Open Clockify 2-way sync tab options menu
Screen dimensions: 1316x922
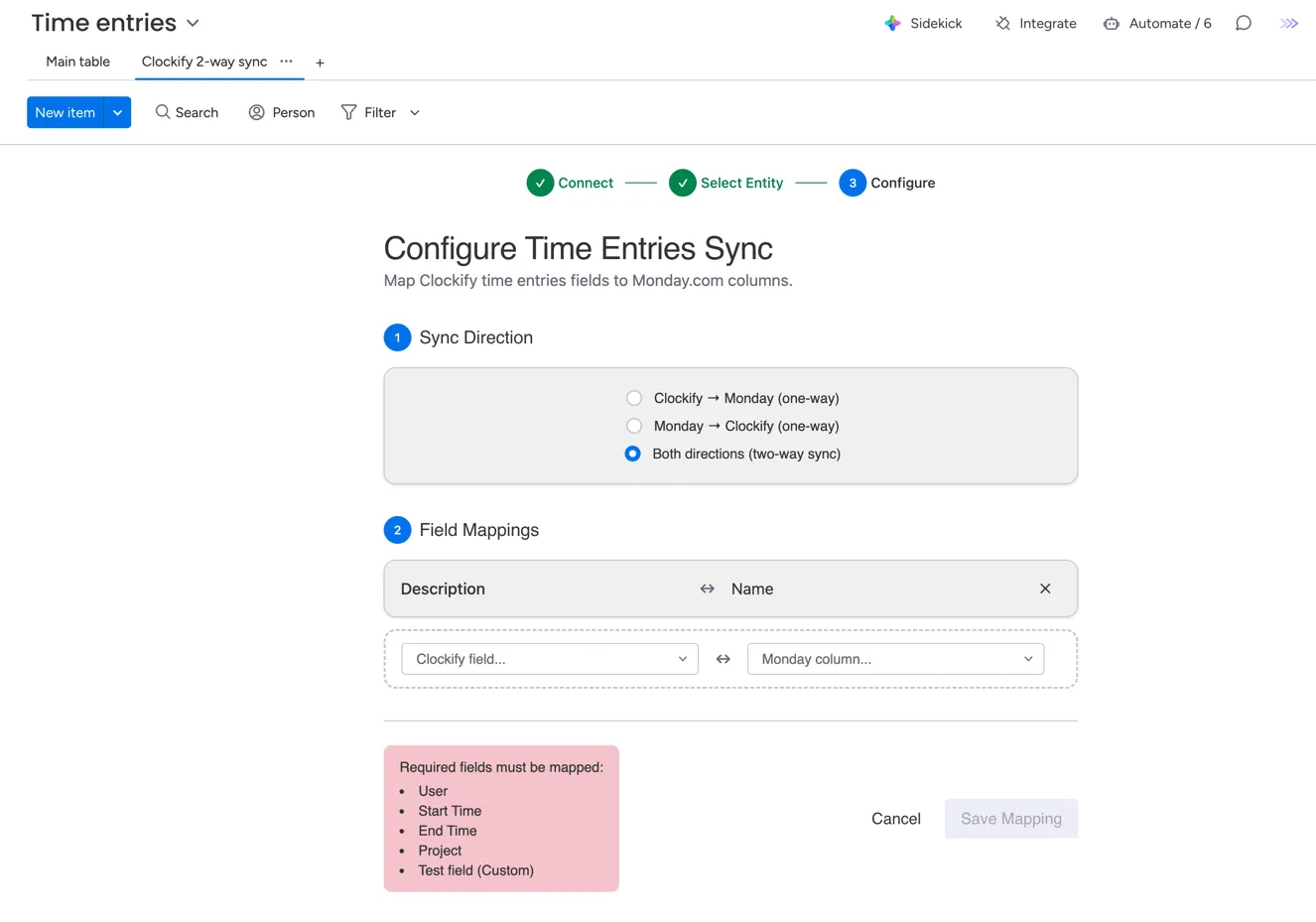(x=286, y=62)
